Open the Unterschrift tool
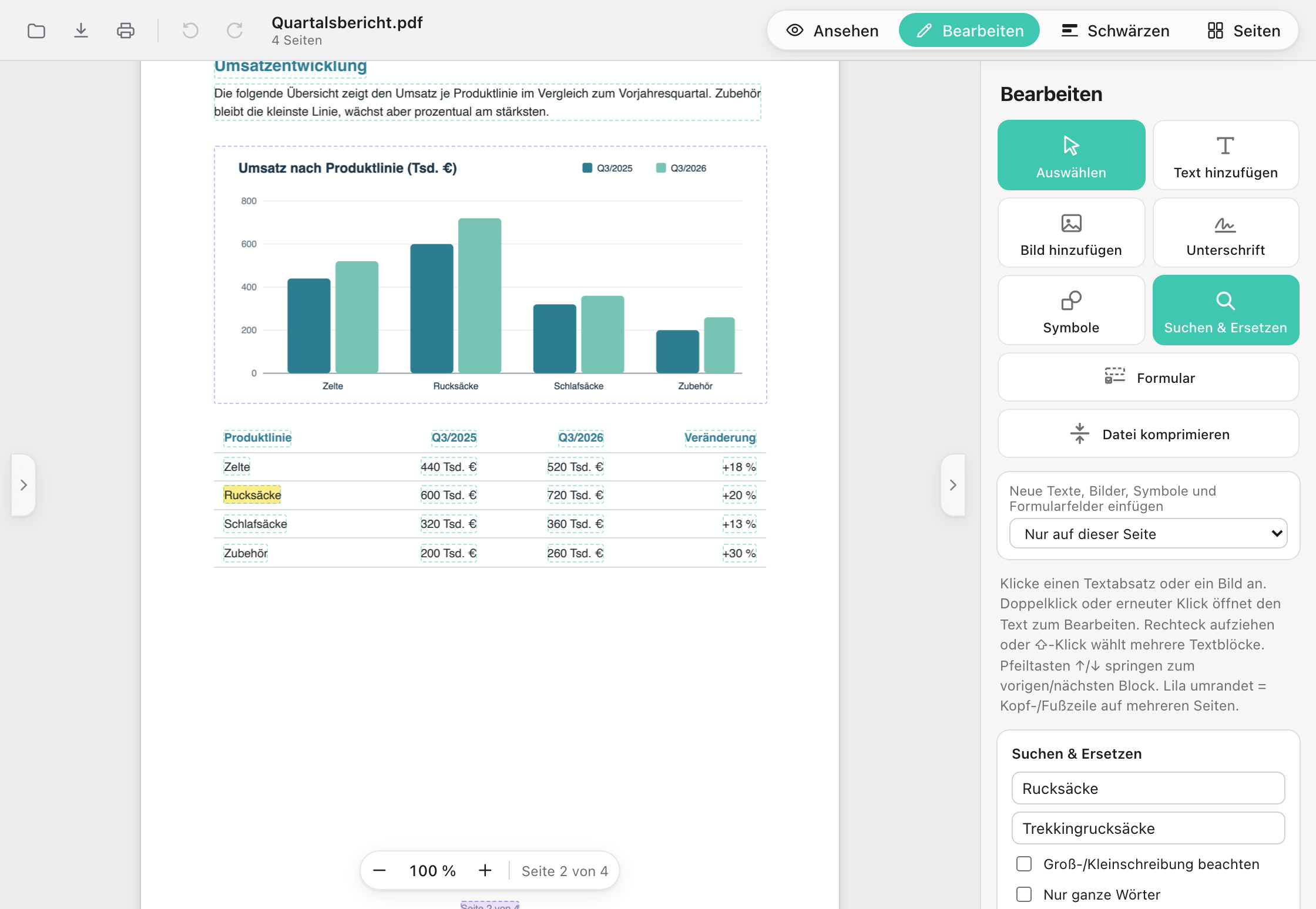This screenshot has height=909, width=1316. [x=1226, y=233]
